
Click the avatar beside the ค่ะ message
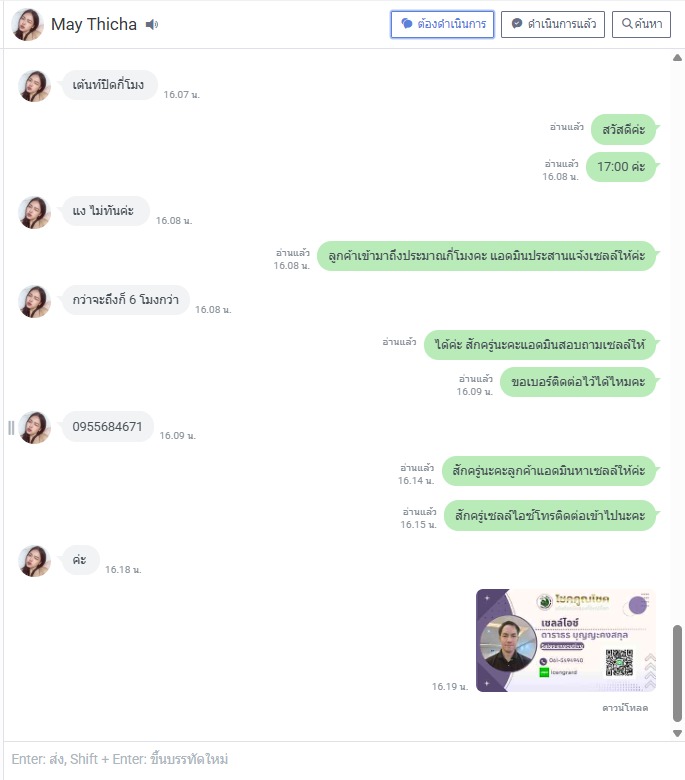[x=34, y=561]
